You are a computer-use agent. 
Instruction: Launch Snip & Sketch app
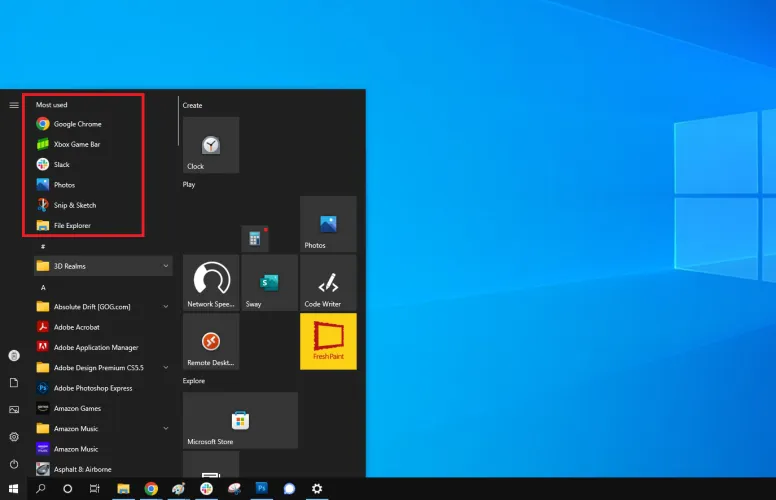tap(74, 205)
